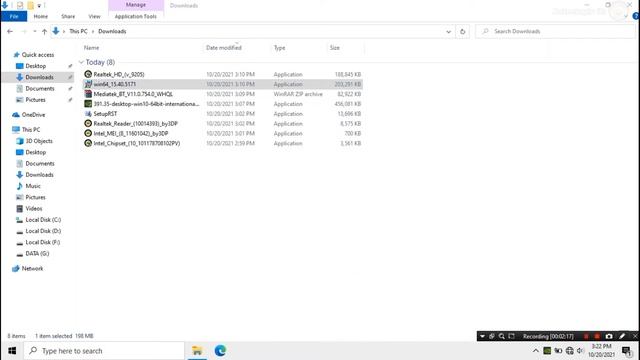Screen dimensions: 640x360
Task: Select the Application Tools tab
Action: coord(136,16)
